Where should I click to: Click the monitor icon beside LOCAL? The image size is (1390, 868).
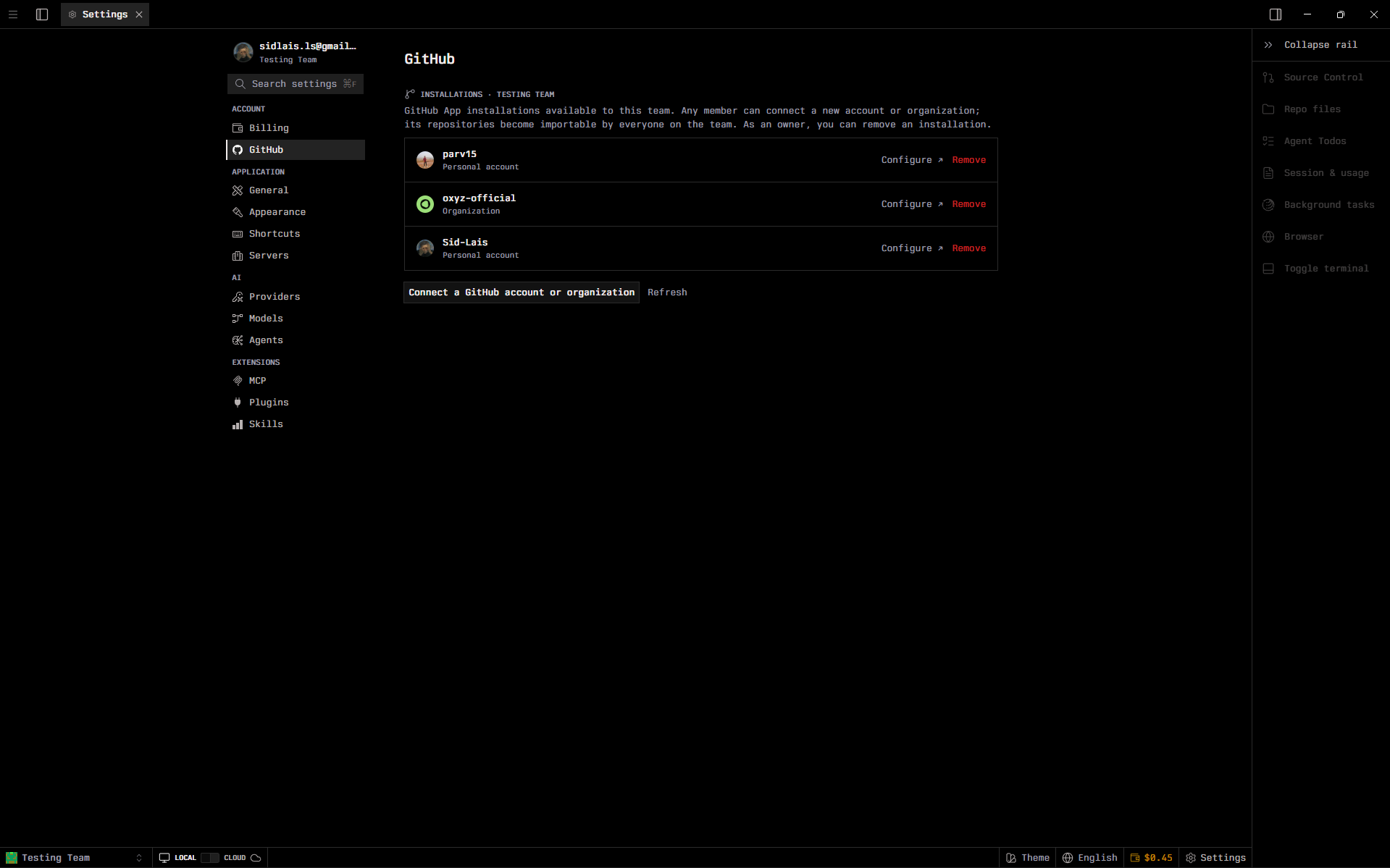coord(164,858)
